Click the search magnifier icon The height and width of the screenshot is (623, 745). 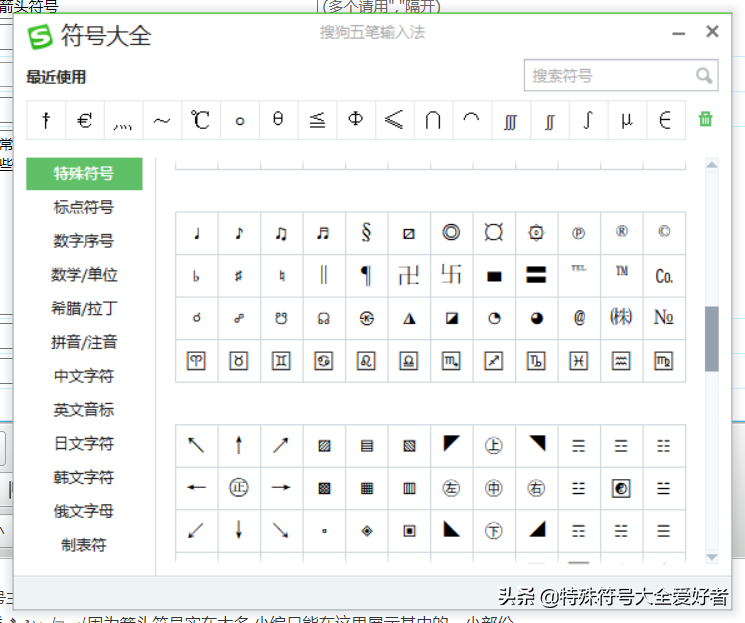coord(704,75)
